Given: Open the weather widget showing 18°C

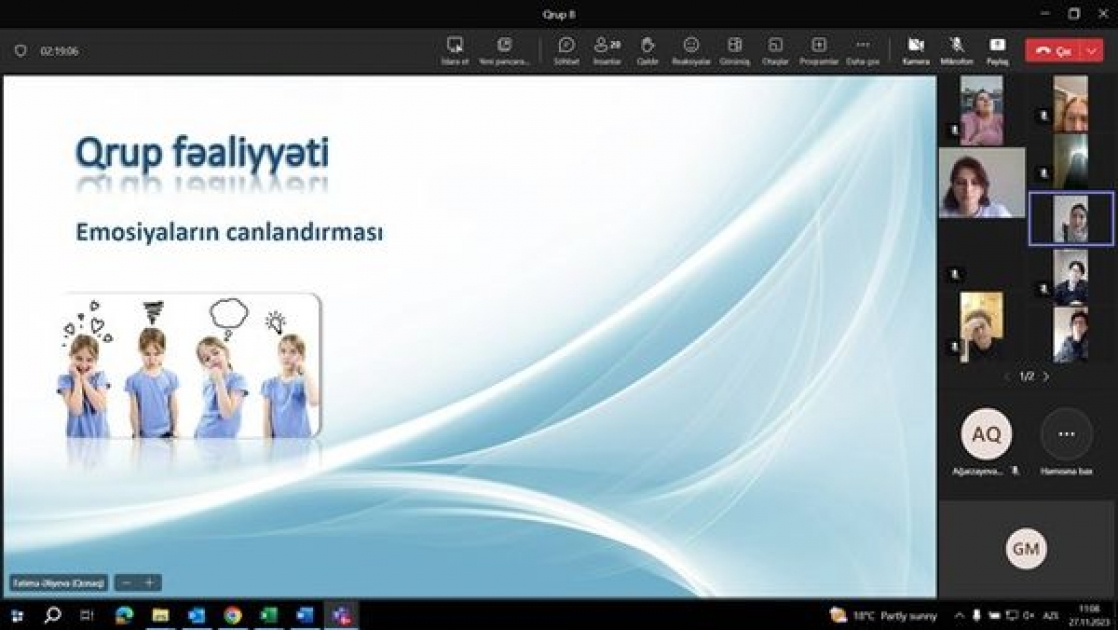Looking at the screenshot, I should 883,615.
